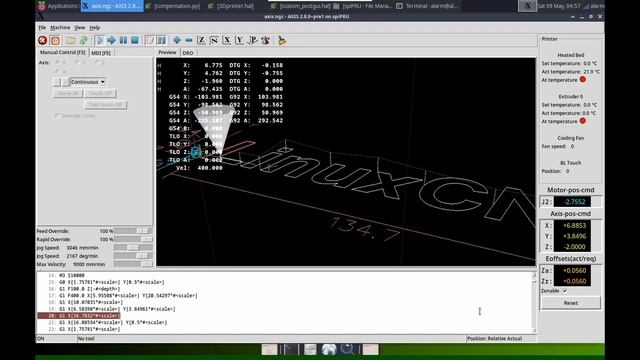The height and width of the screenshot is (360, 640).
Task: Toggle skip lines with slash icon
Action: tap(150, 40)
